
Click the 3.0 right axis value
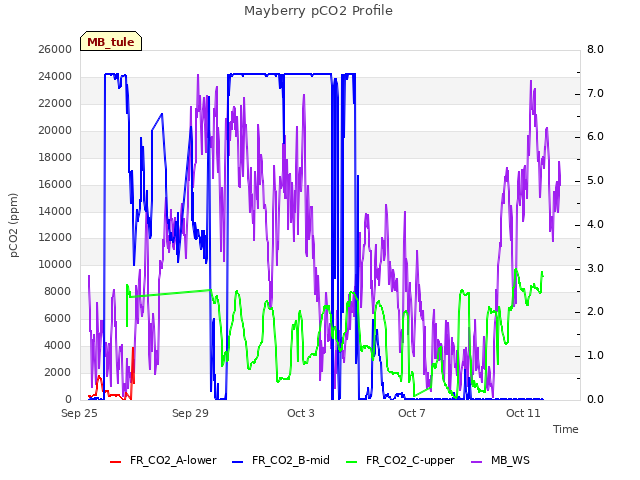[x=595, y=269]
